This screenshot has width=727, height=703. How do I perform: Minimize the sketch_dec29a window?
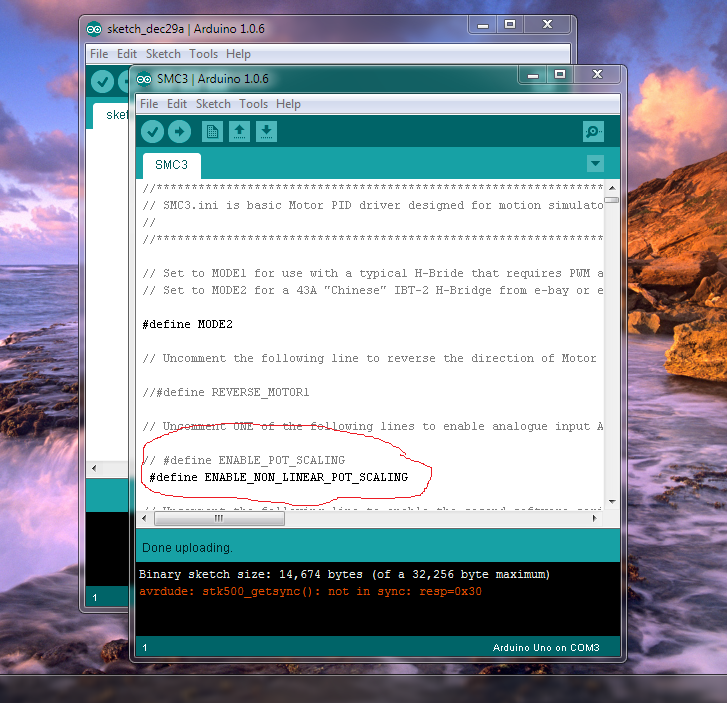coord(483,25)
